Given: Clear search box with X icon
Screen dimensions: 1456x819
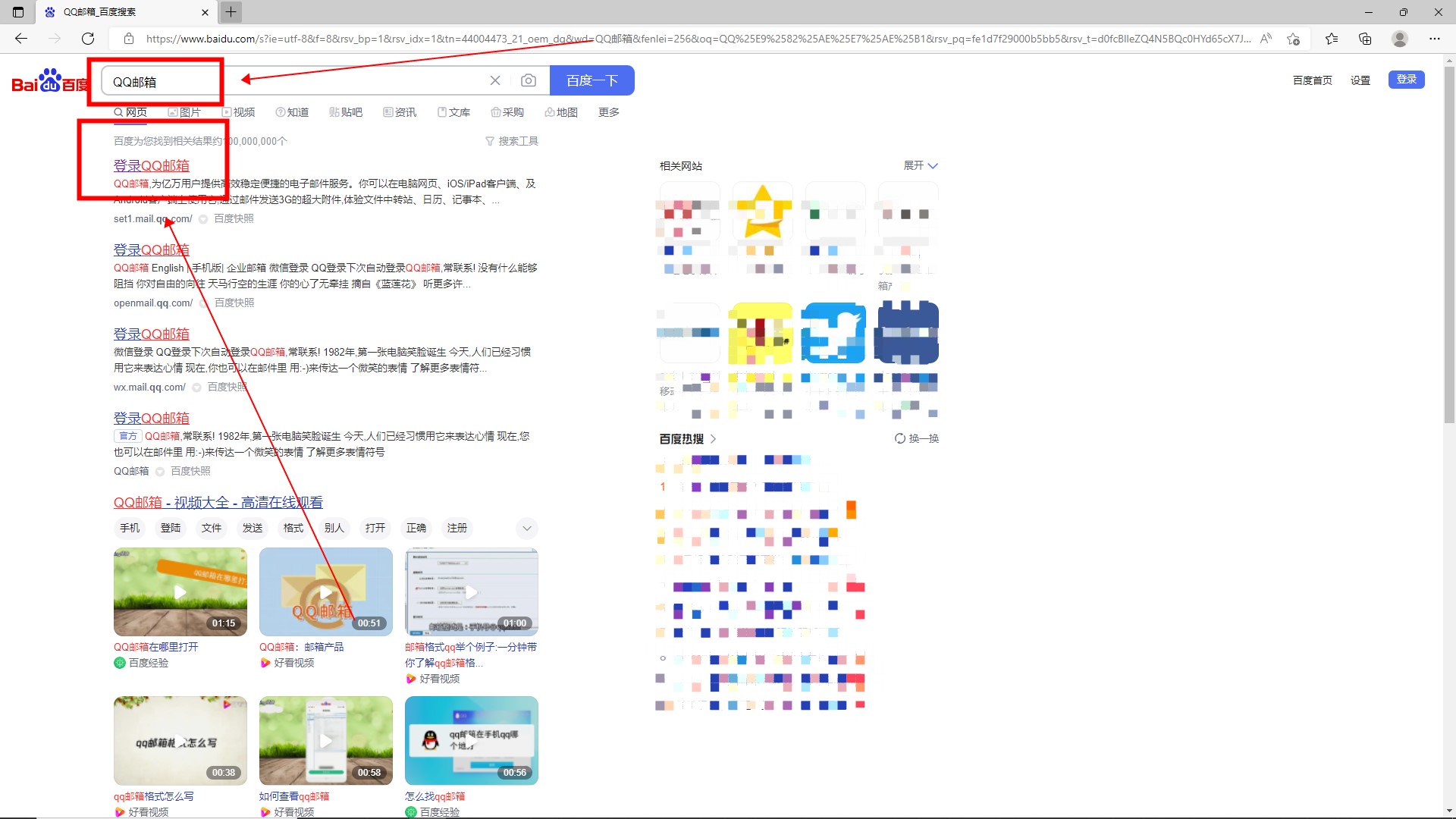Looking at the screenshot, I should (x=495, y=80).
